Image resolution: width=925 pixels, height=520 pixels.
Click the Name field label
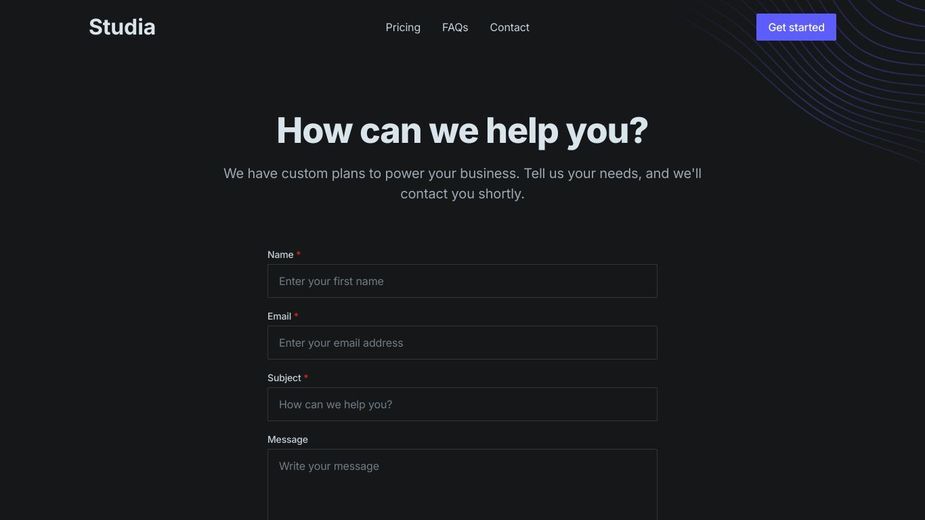[280, 254]
